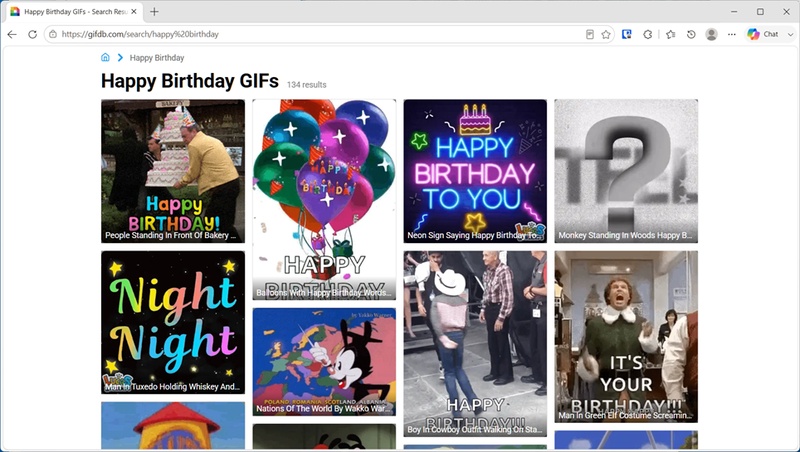Expand the Chat dropdown arrow
The height and width of the screenshot is (452, 800).
(x=790, y=34)
